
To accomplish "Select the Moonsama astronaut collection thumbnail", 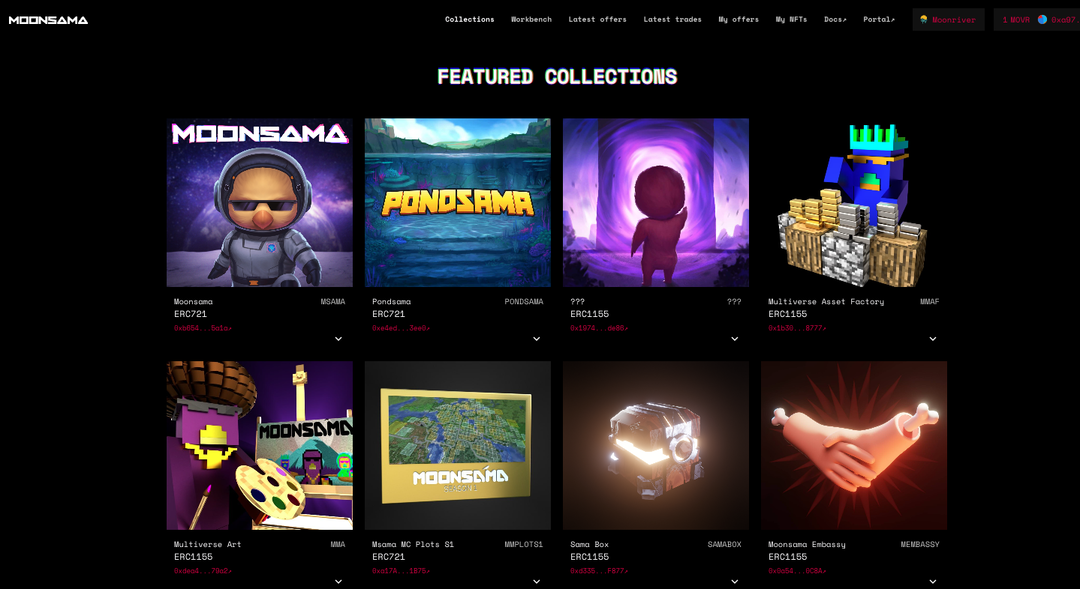I will 260,203.
